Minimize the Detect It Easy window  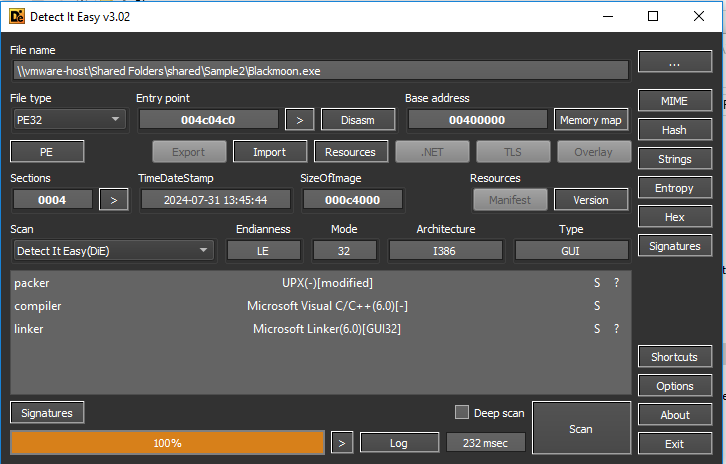[x=608, y=16]
